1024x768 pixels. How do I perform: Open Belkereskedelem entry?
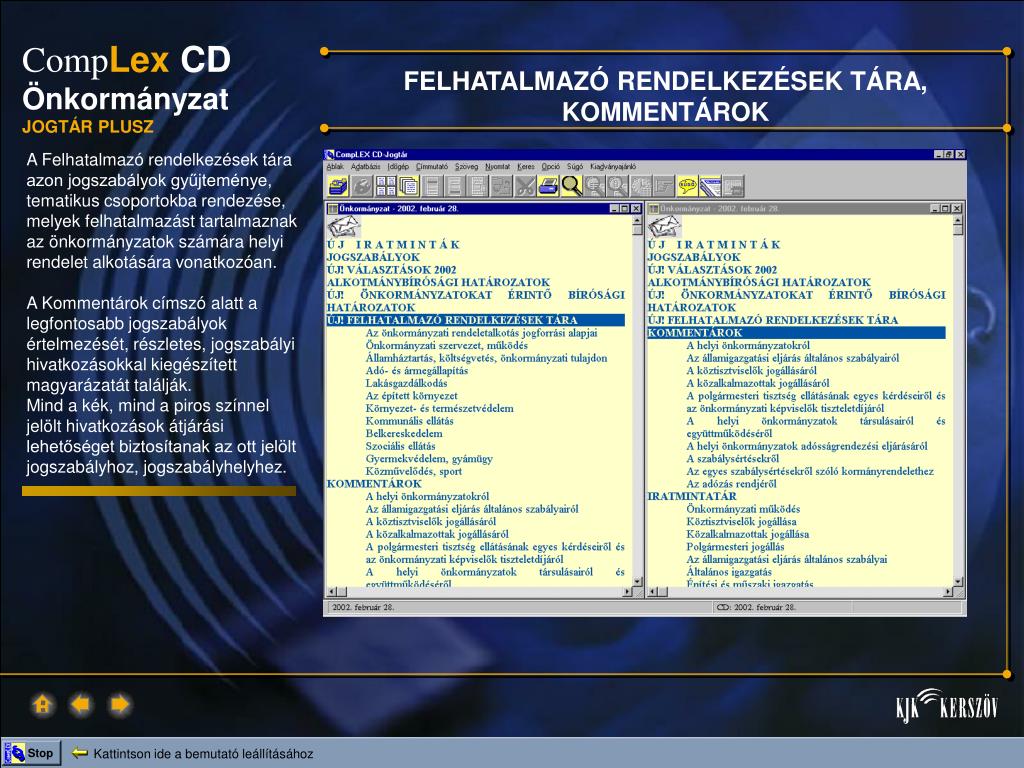click(404, 433)
